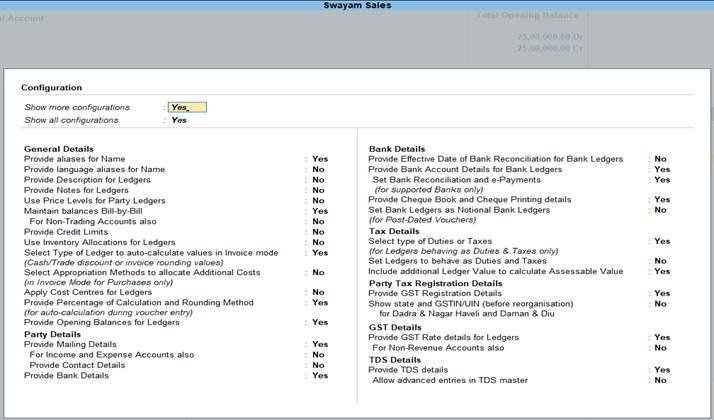Image resolution: width=714 pixels, height=420 pixels.
Task: Disable 'Provide Mailing Details' under Party Details
Action: [x=319, y=344]
